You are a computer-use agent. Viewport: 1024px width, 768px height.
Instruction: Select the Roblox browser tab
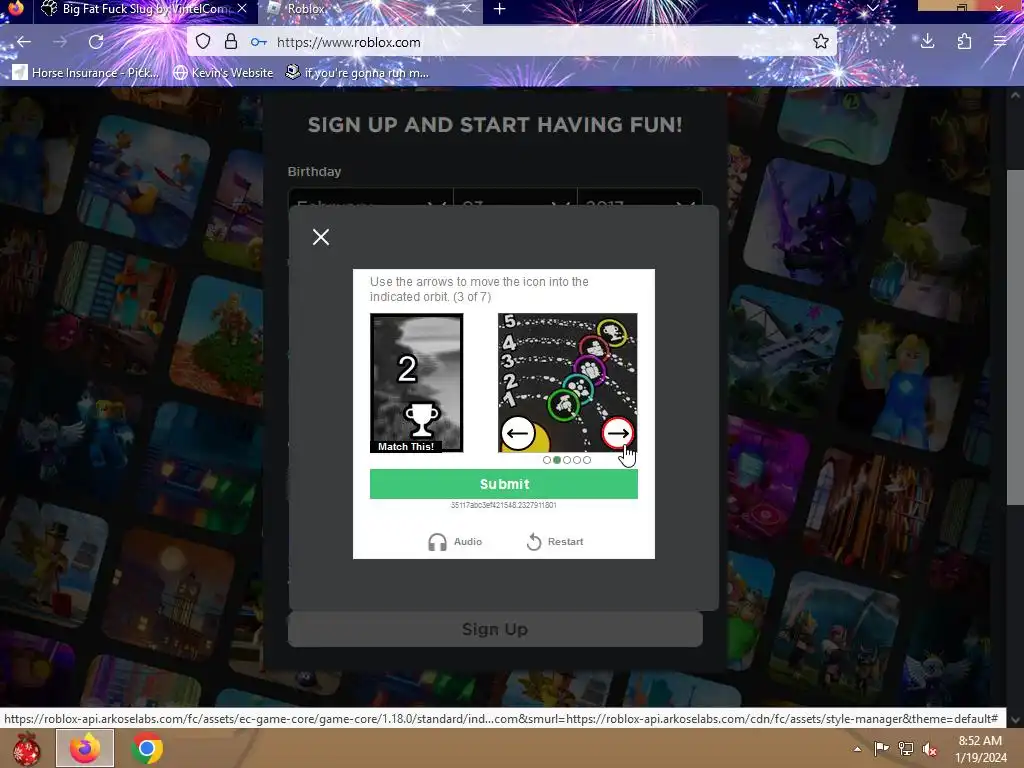click(370, 9)
